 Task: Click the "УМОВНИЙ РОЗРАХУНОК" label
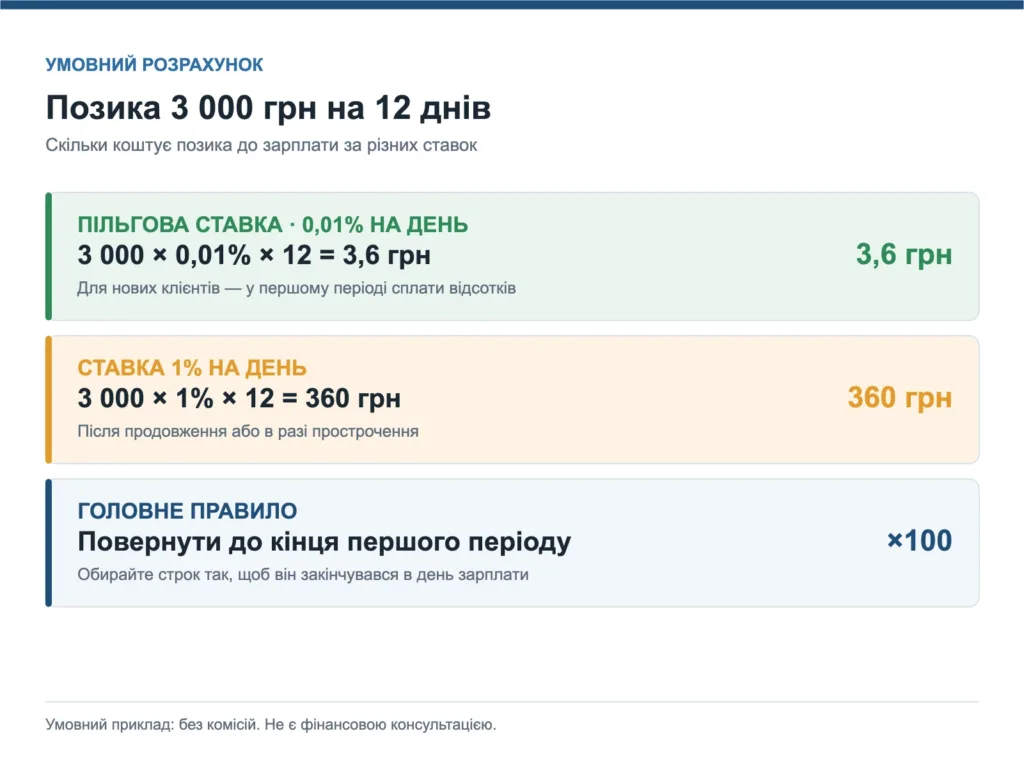[154, 65]
